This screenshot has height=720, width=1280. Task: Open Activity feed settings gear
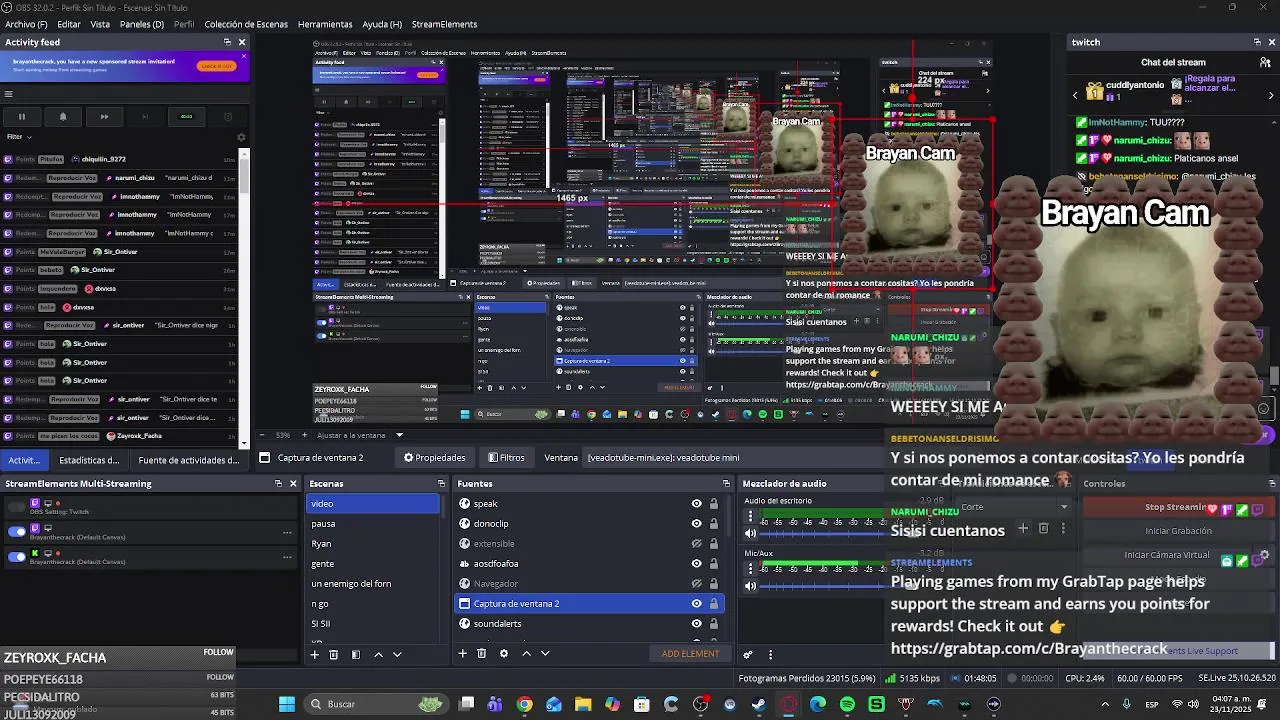[240, 137]
